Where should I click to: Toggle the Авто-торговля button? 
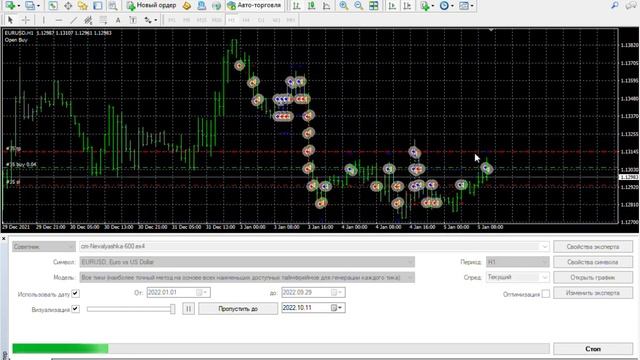click(254, 6)
